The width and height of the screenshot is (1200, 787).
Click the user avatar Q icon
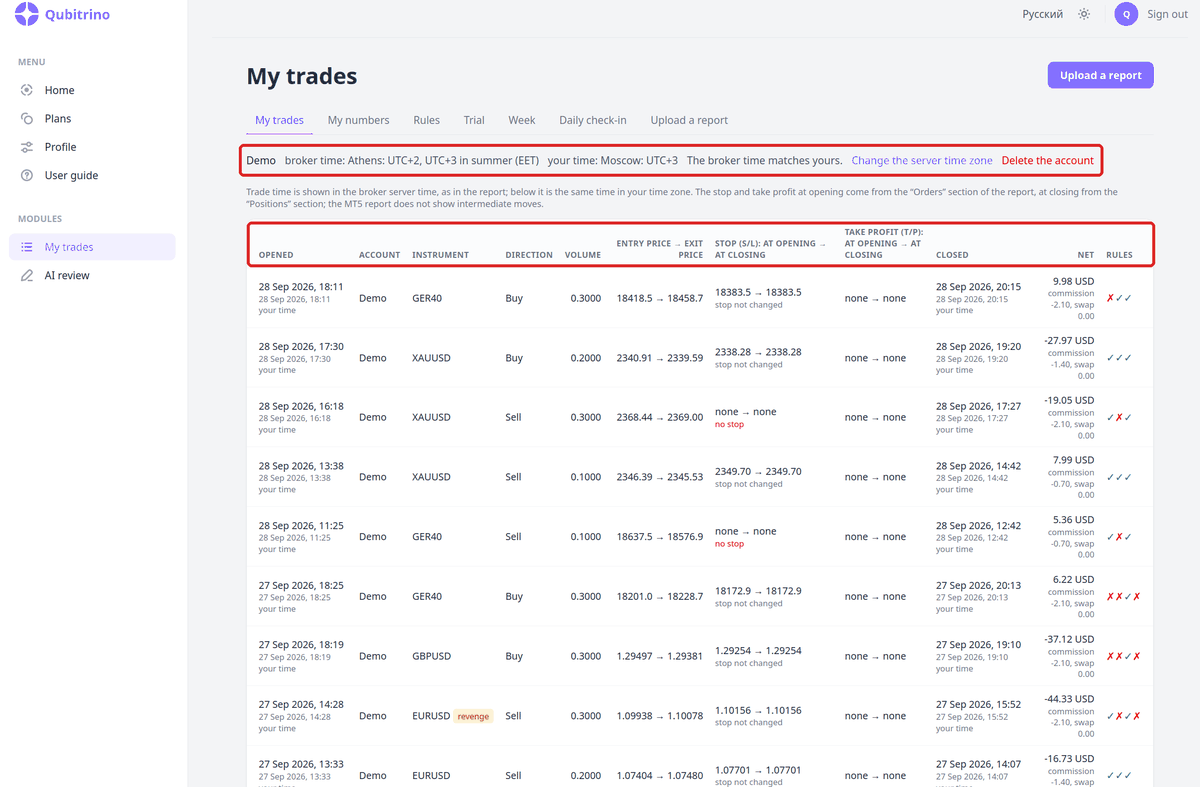[1127, 14]
